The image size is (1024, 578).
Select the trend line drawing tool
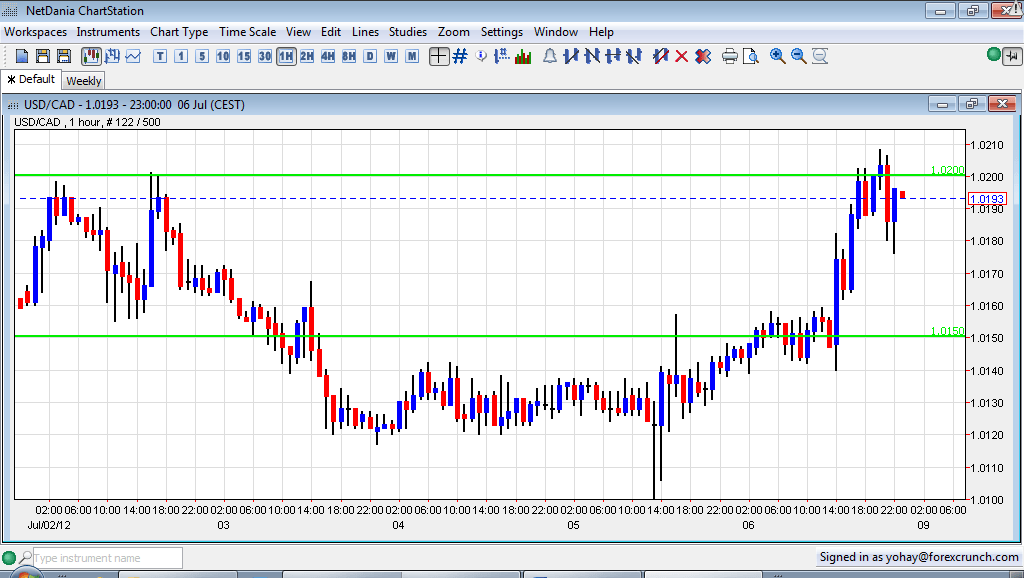pos(571,56)
